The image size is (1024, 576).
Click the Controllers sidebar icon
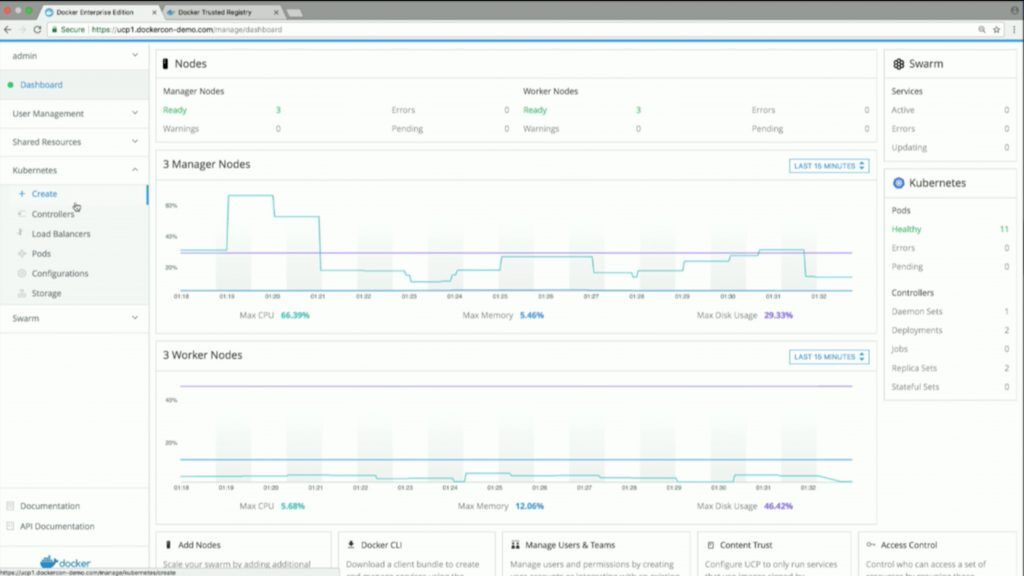tap(22, 214)
